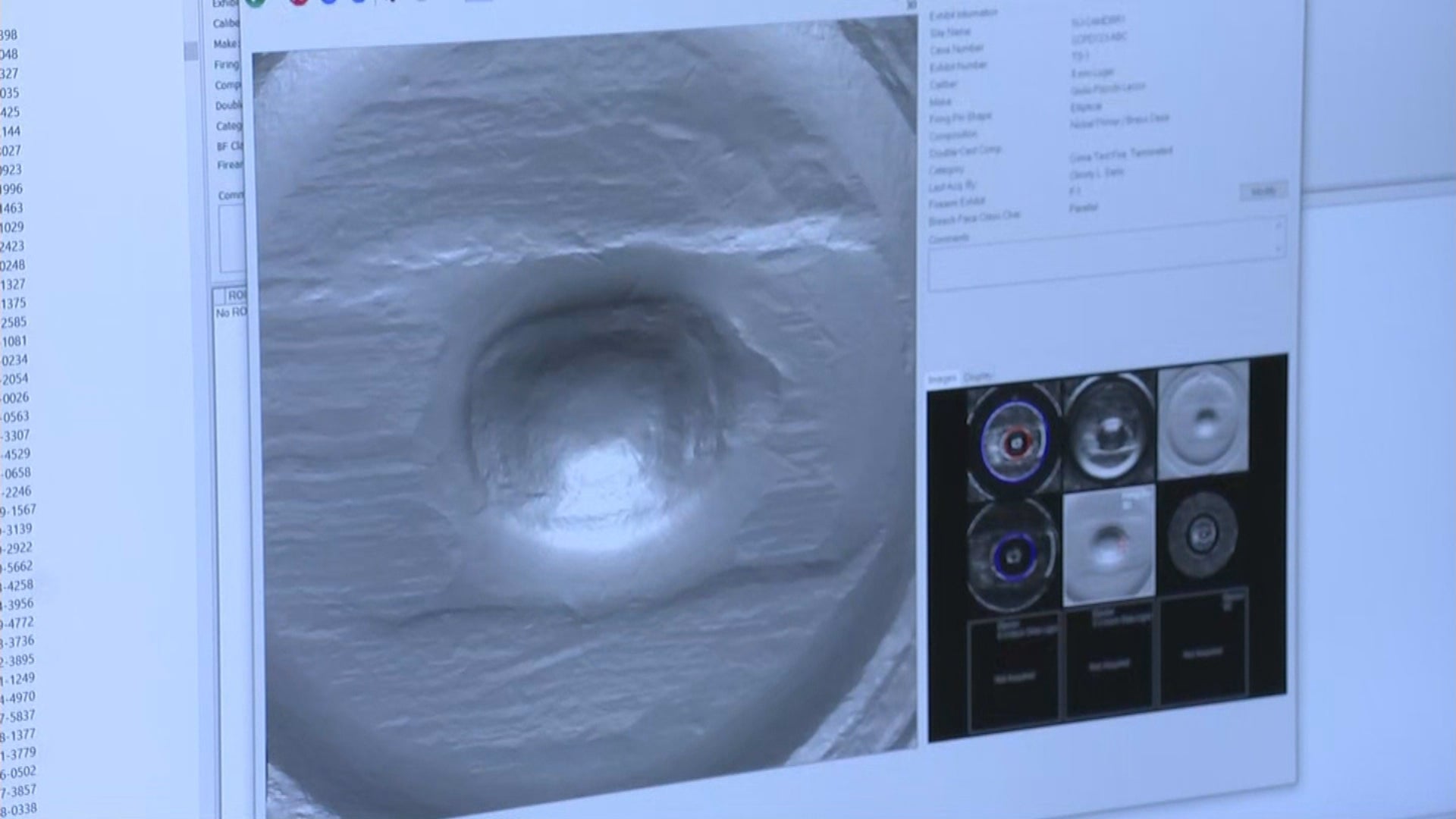Viewport: 1456px width, 819px height.
Task: Click the Firing Pin Shape label
Action: click(960, 118)
